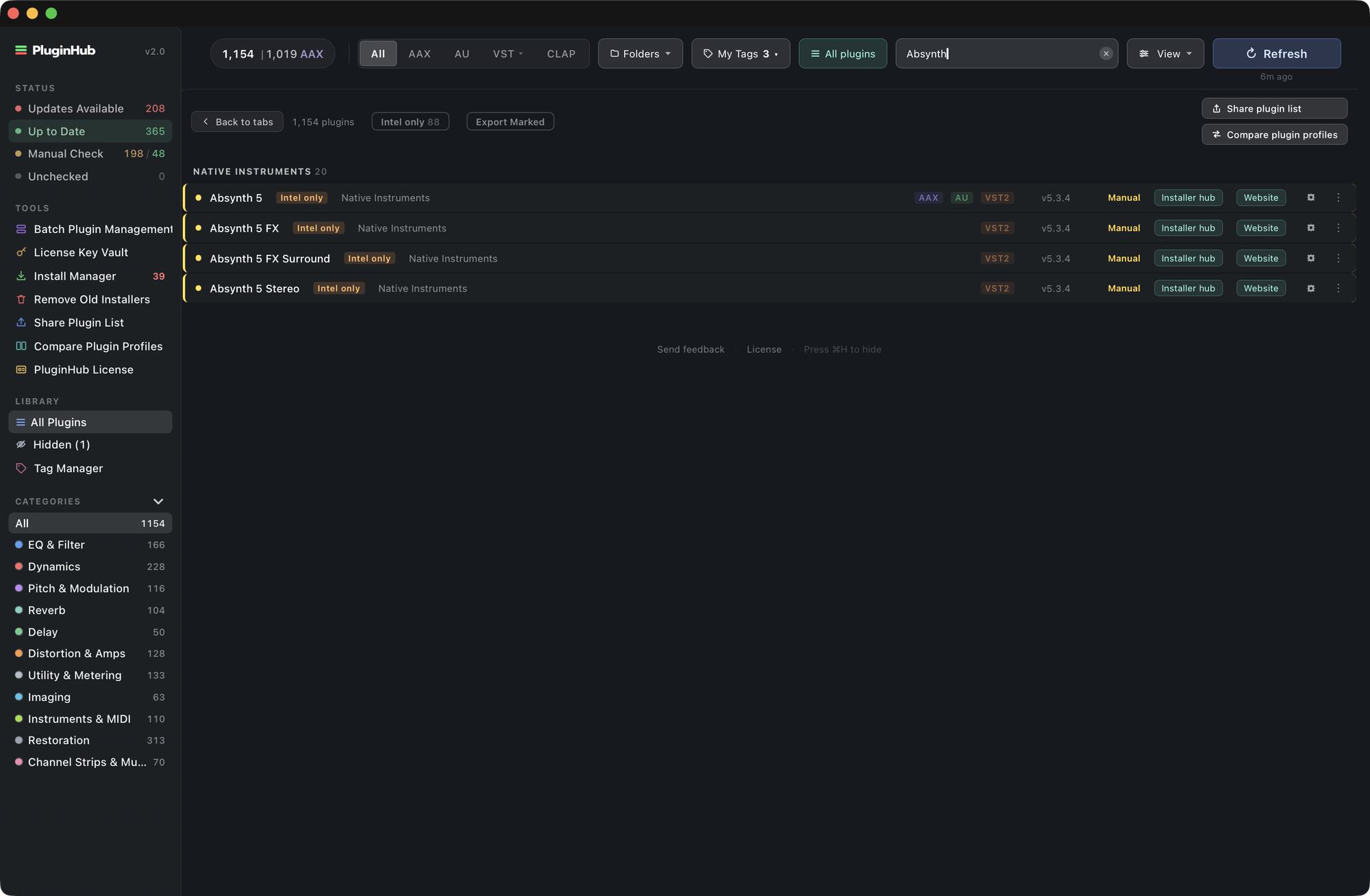Screen dimensions: 1370x896
Task: Click Back to tabs button
Action: click(237, 122)
